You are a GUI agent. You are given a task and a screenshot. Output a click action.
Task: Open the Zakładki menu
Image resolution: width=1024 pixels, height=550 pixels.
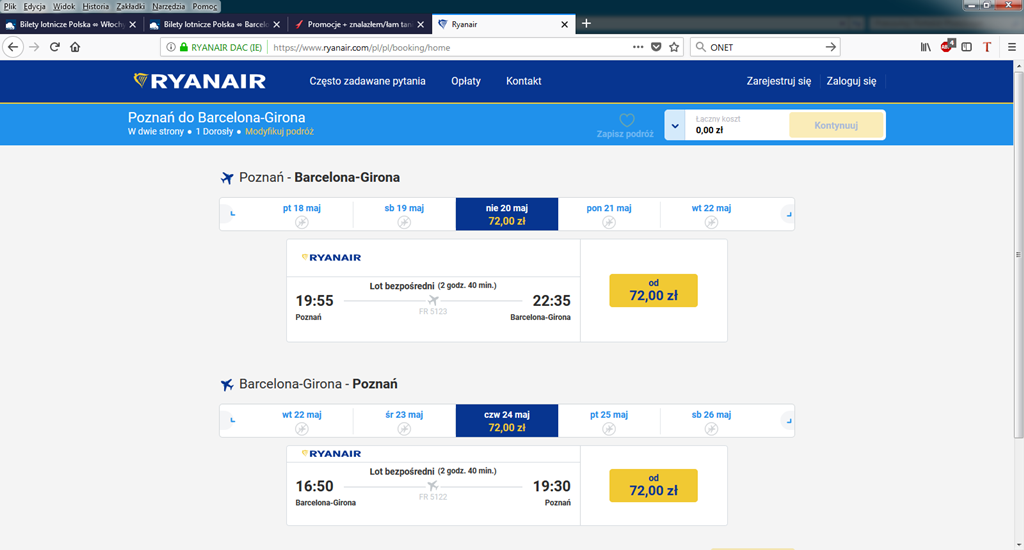(131, 7)
